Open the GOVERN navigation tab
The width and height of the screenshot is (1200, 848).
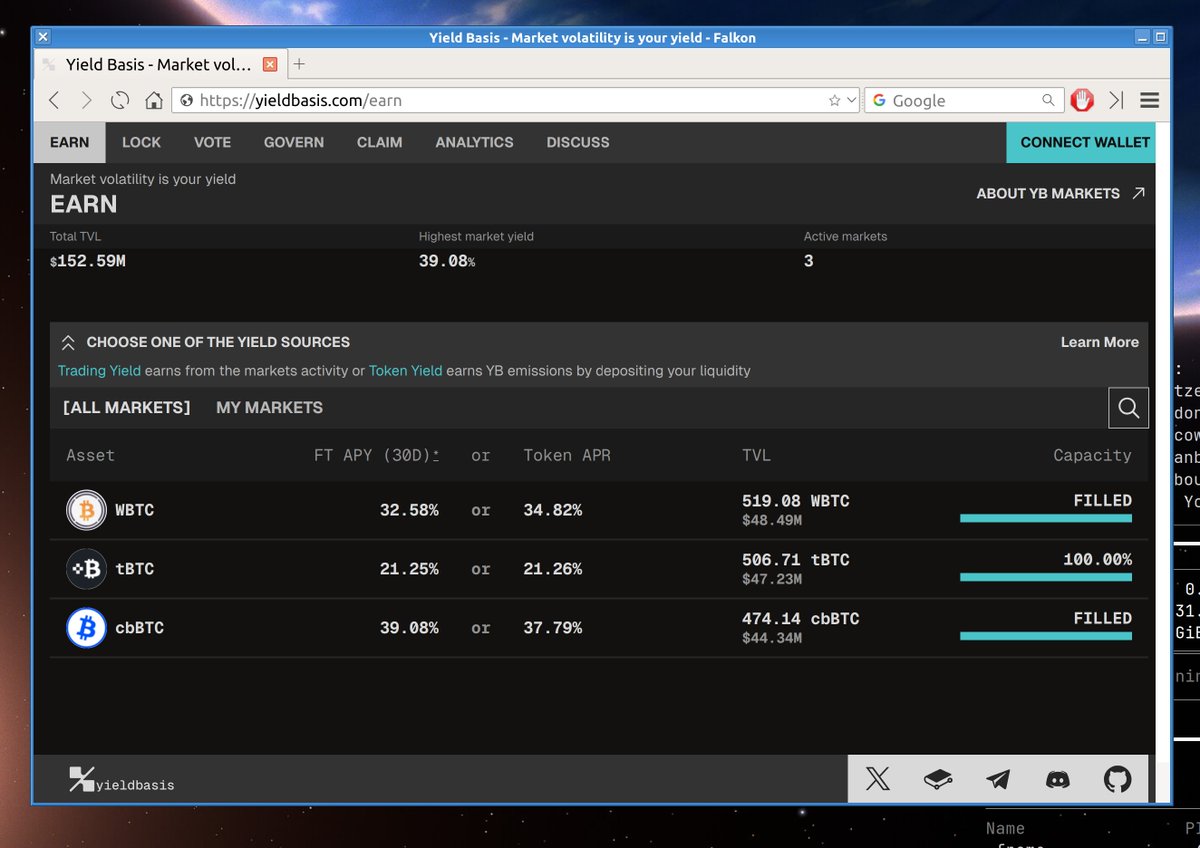pos(294,142)
